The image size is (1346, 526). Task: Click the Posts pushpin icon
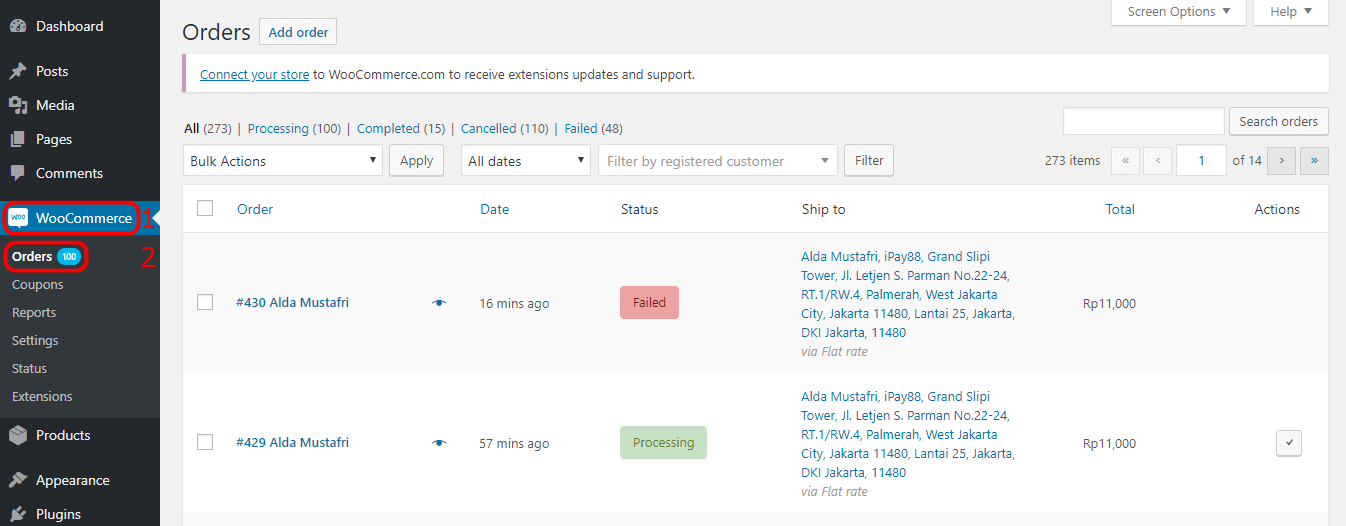18,71
